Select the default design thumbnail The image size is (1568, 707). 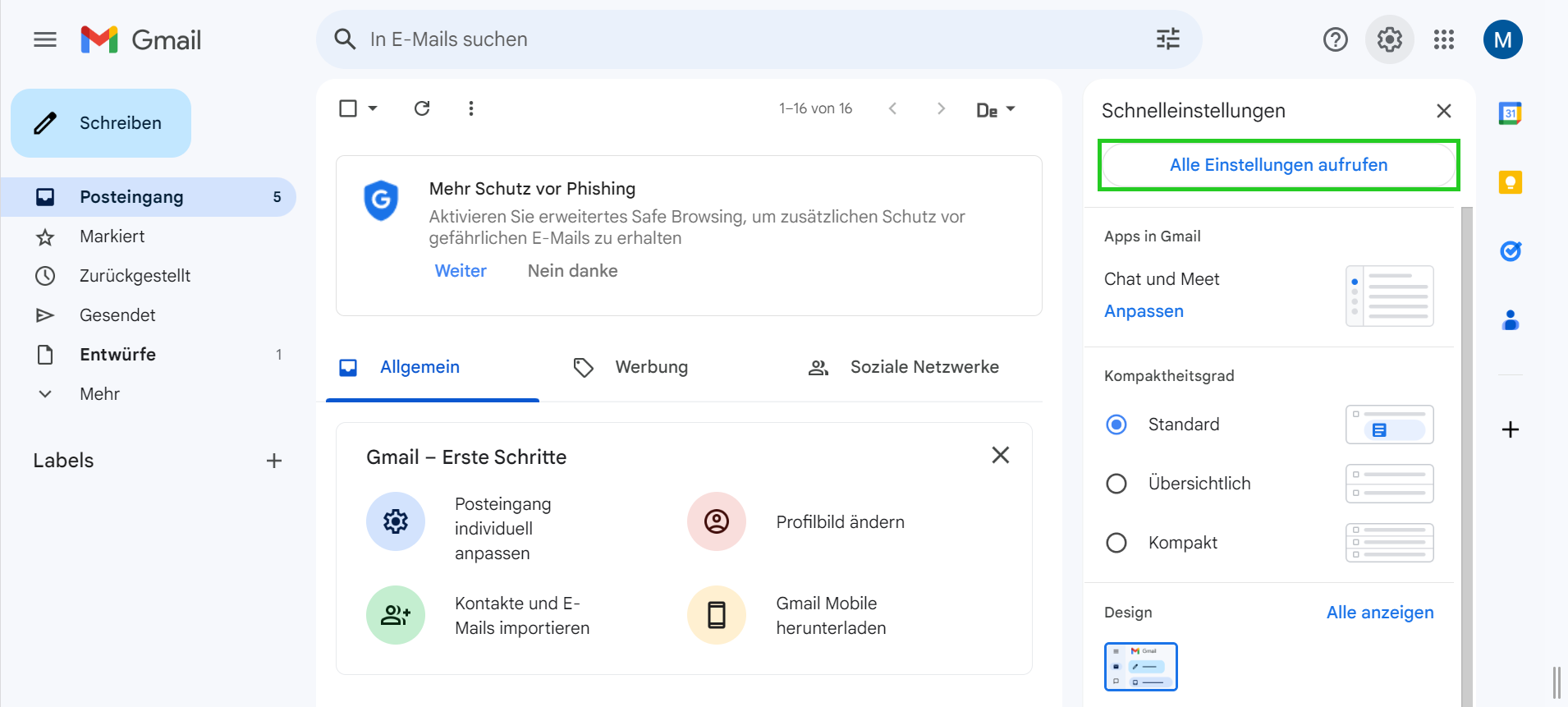pyautogui.click(x=1140, y=667)
